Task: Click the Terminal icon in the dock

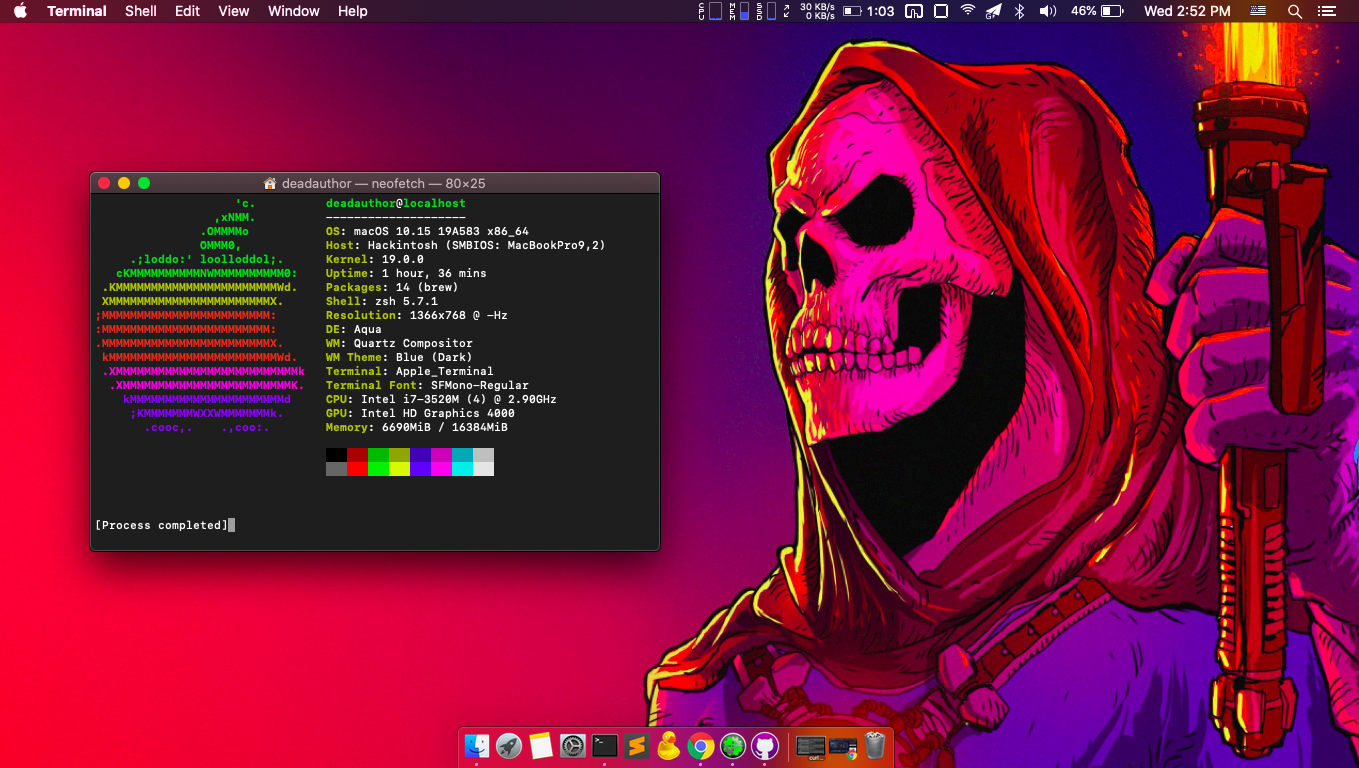Action: click(x=605, y=746)
